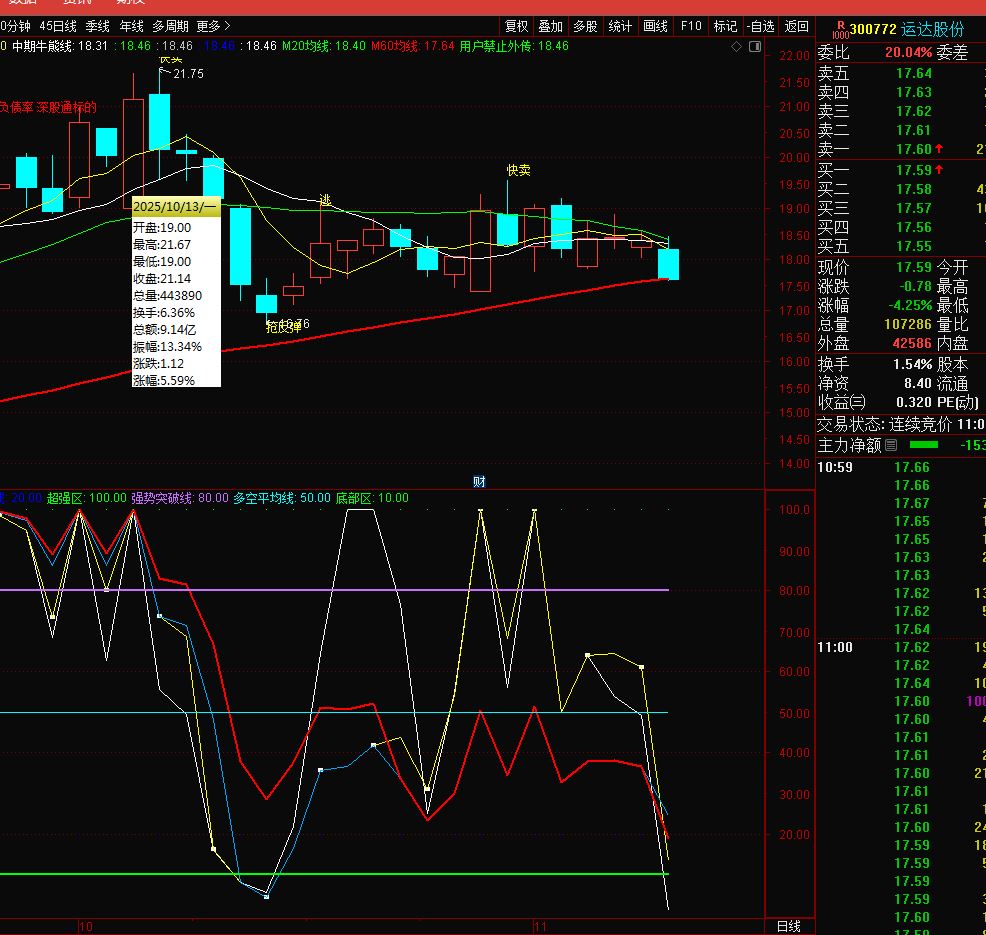The width and height of the screenshot is (986, 935).
Task: Open the 统计 statistics tool
Action: (620, 26)
